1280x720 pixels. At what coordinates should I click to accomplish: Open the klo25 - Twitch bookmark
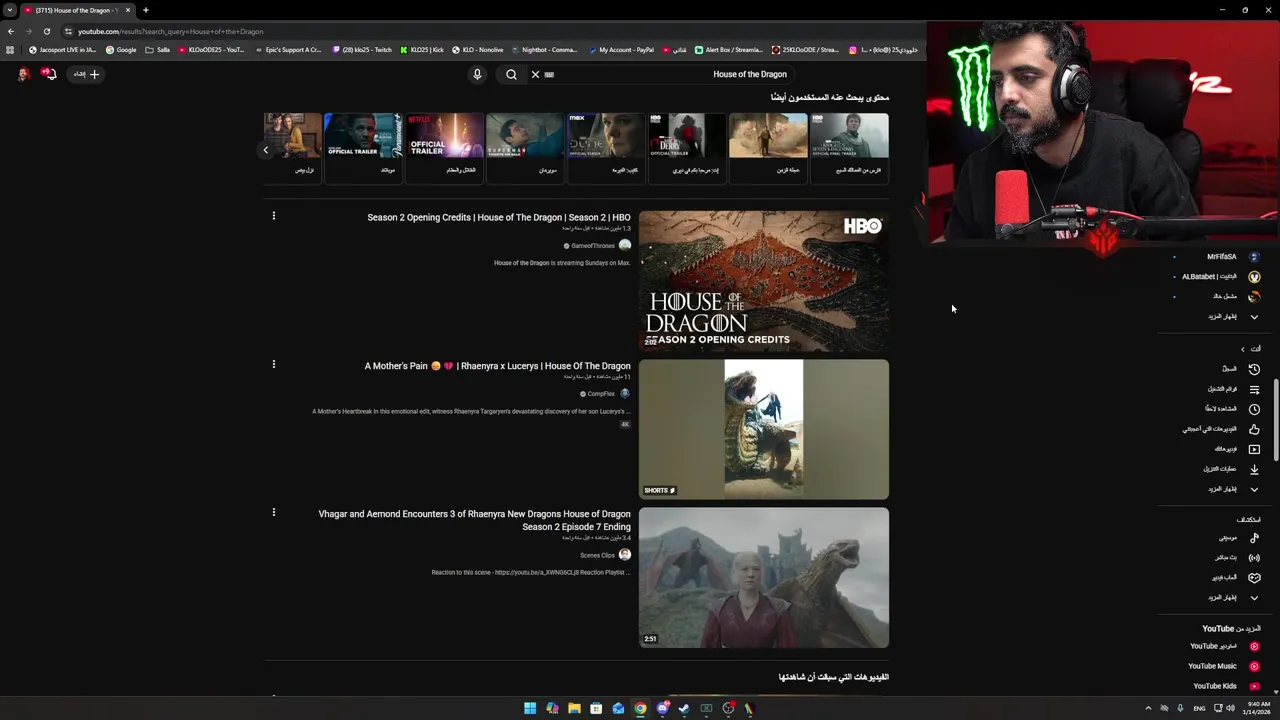coord(363,50)
